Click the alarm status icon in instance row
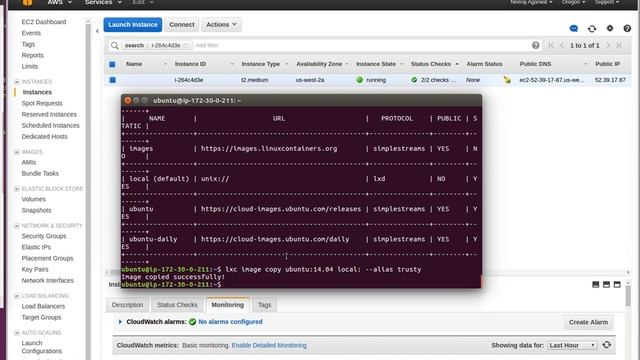640x360 pixels. pyautogui.click(x=507, y=80)
